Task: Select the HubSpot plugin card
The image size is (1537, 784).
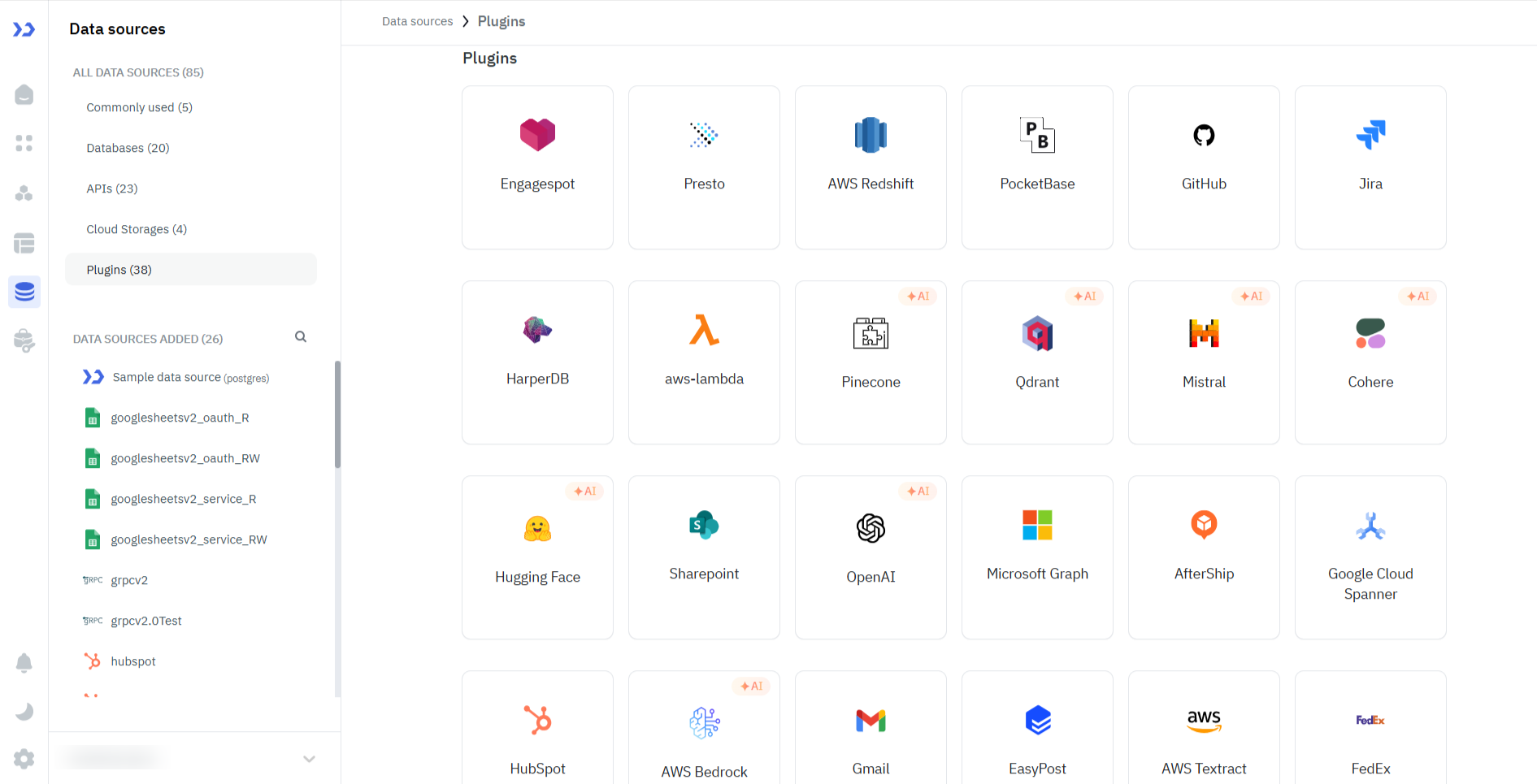Action: (537, 728)
